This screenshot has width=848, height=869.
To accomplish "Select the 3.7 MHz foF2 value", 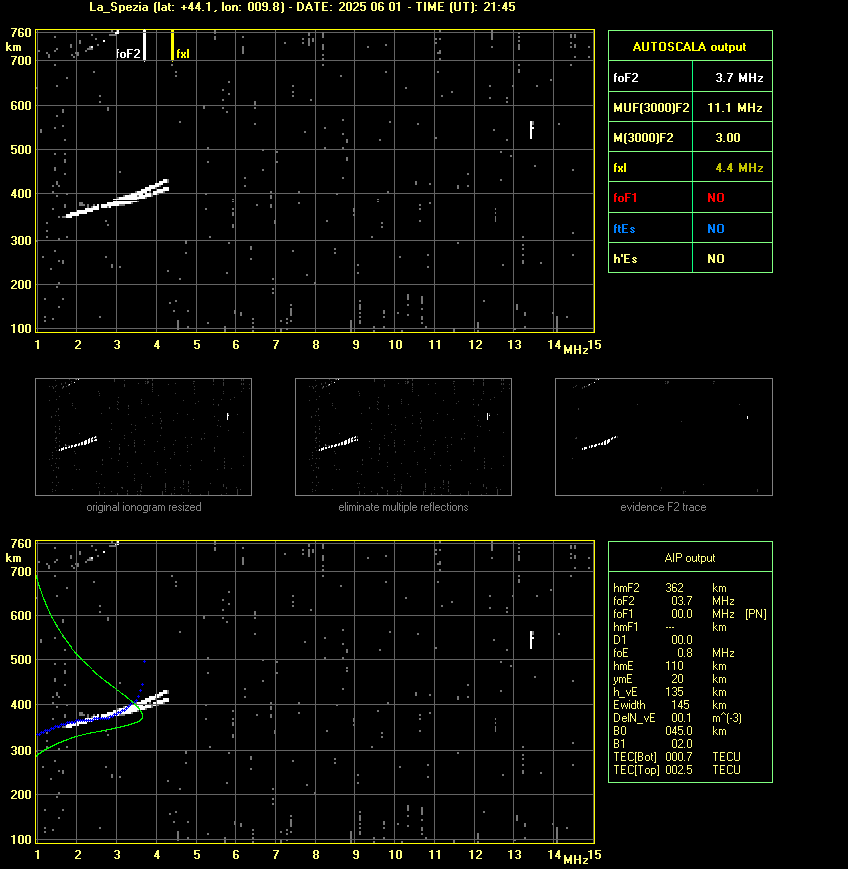I will (x=739, y=78).
